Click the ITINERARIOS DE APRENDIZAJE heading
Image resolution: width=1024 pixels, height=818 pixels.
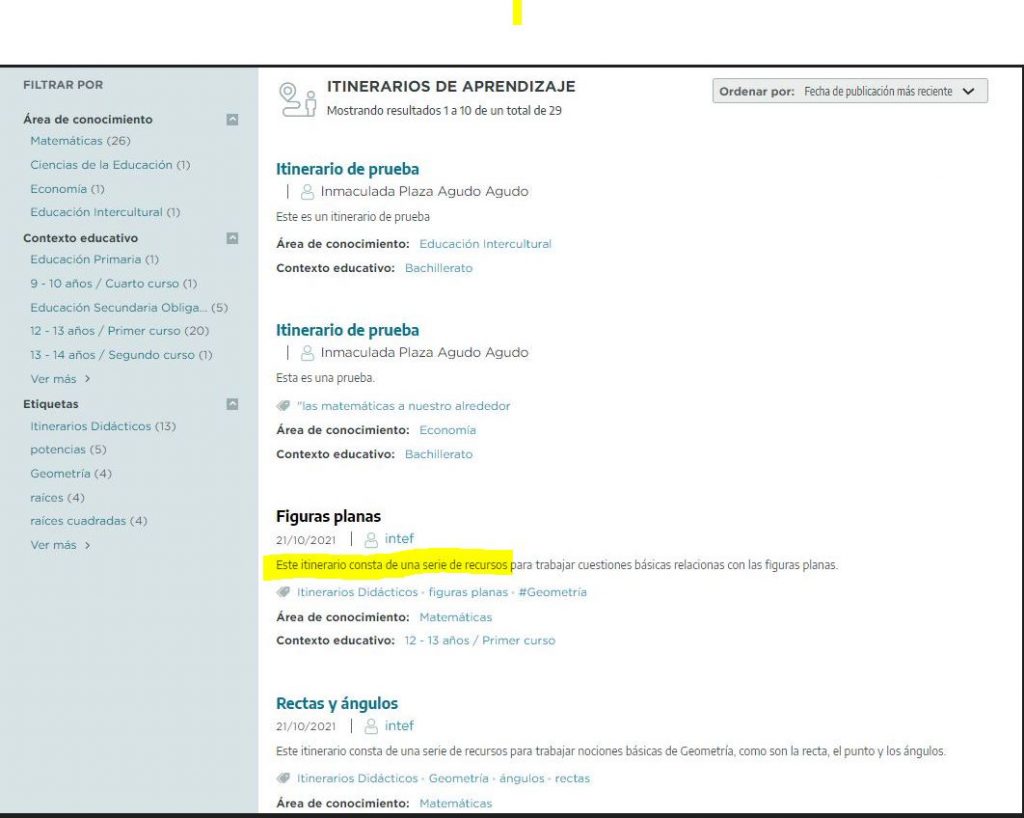[x=451, y=87]
